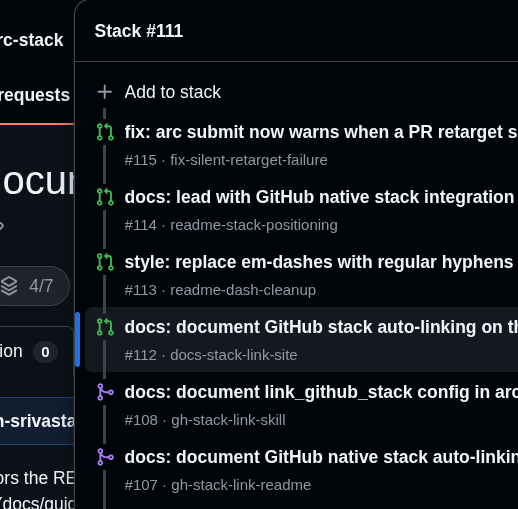Click open pull request icon for #115

point(105,132)
